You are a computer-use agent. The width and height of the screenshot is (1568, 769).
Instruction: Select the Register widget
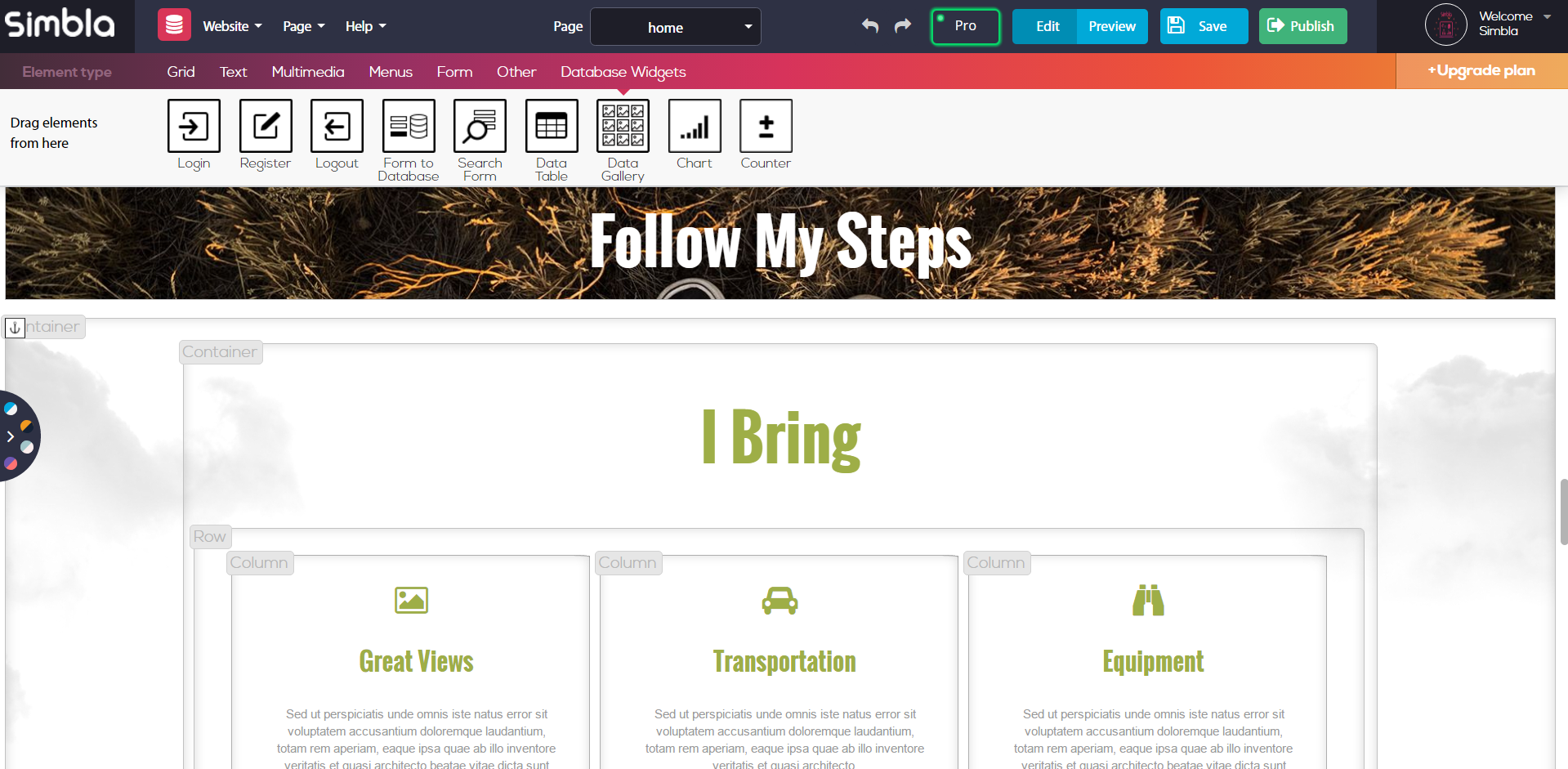coord(265,135)
